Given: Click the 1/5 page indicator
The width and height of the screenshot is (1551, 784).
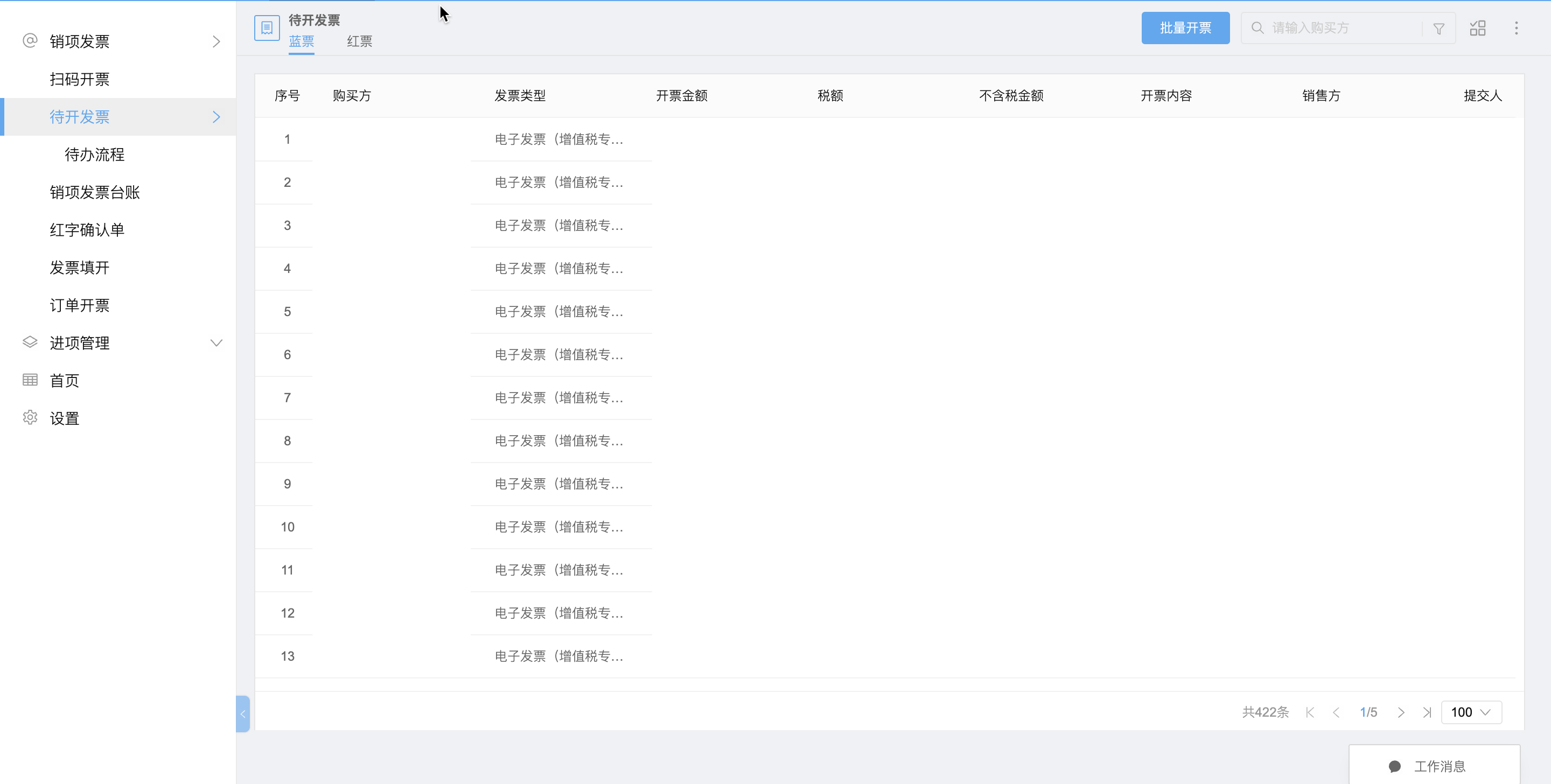Looking at the screenshot, I should (1368, 712).
